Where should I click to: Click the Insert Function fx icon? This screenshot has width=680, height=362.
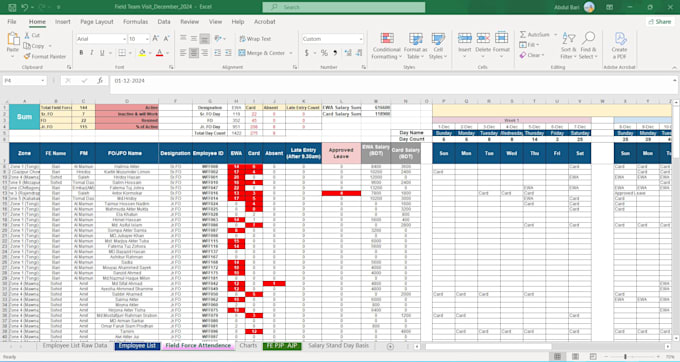point(100,81)
